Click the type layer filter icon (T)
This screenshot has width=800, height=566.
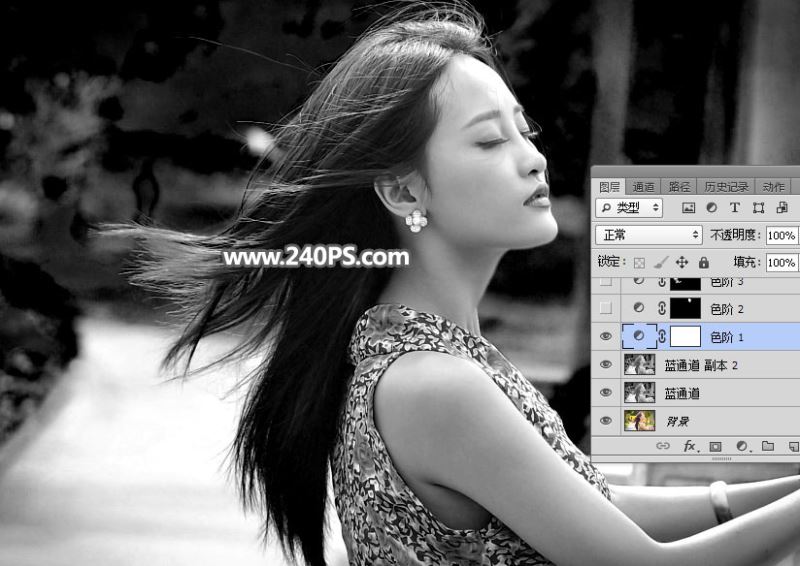[735, 208]
